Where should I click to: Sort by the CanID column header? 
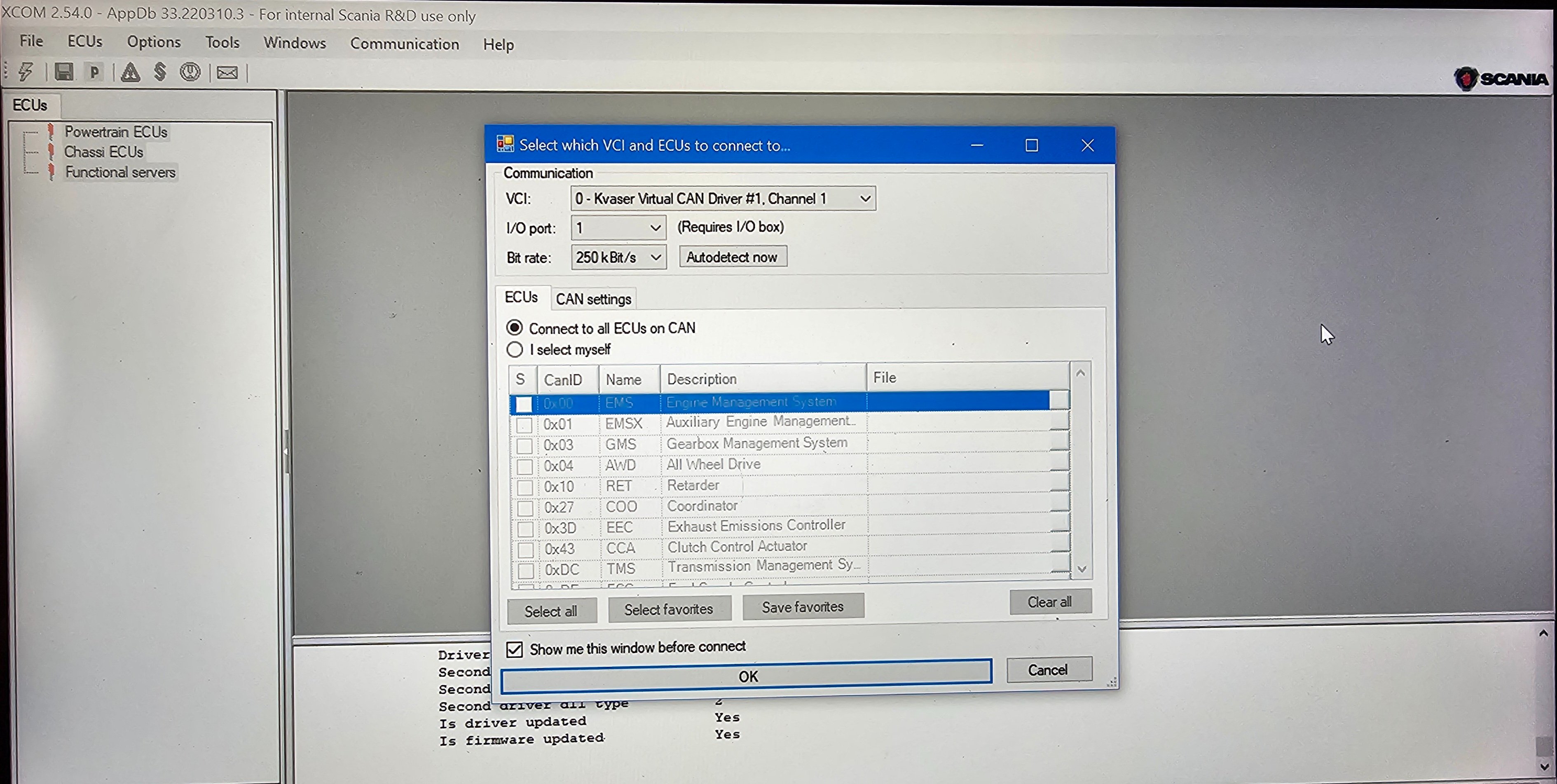[x=568, y=379]
